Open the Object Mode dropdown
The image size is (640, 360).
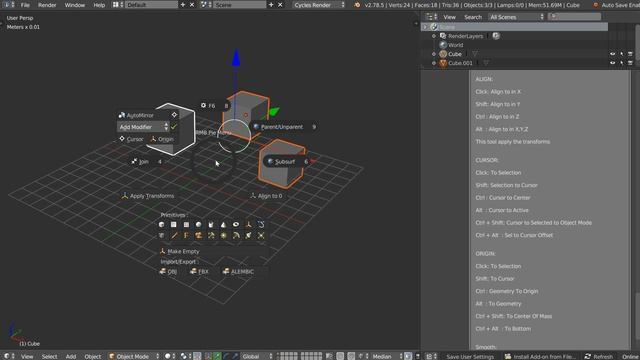pos(134,356)
